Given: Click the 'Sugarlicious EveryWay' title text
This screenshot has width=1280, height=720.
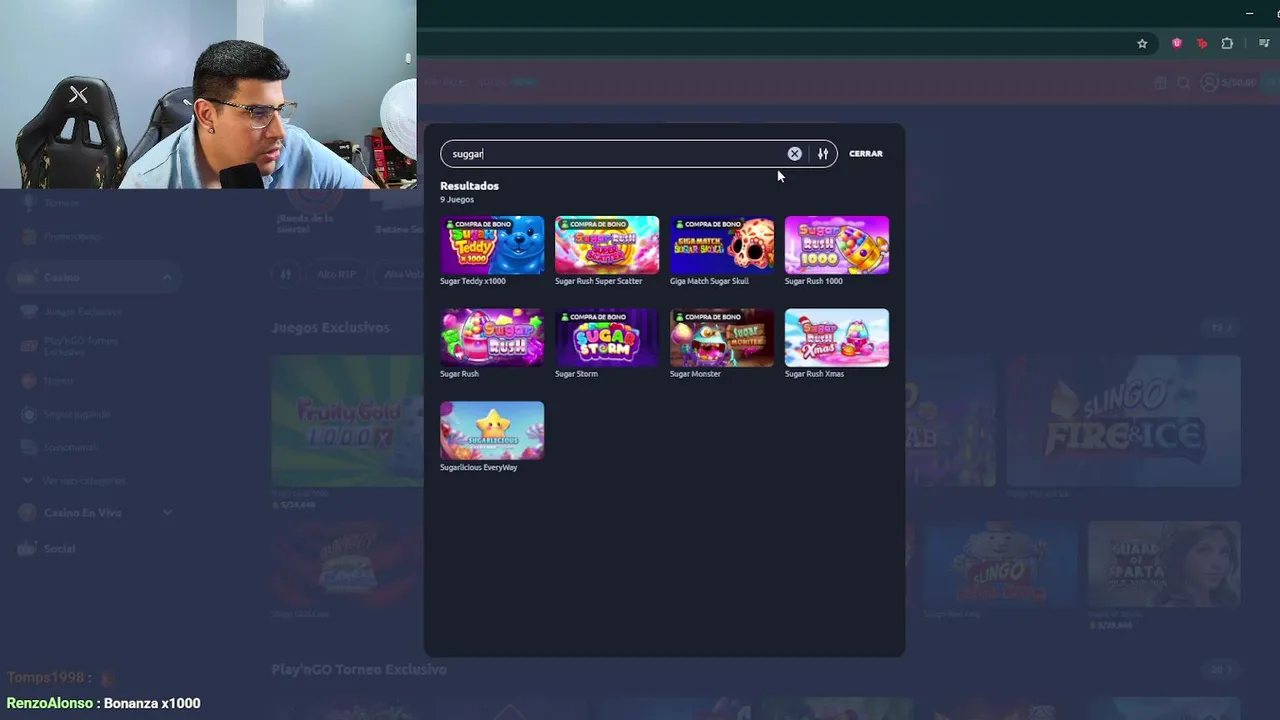Looking at the screenshot, I should coord(479,467).
